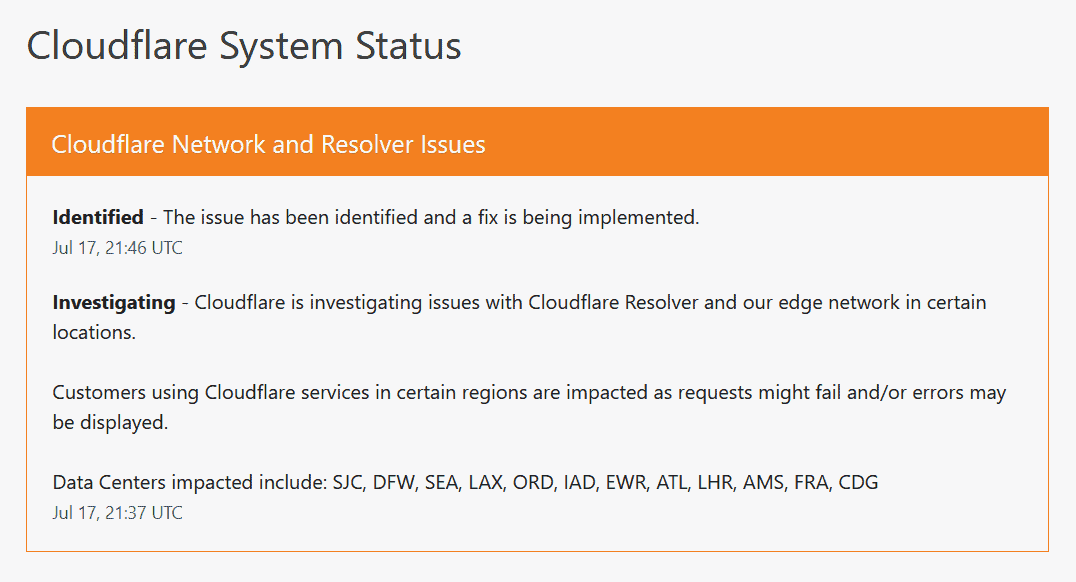Click the Jul 17, 21:37 UTC timestamp
Viewport: 1076px width, 582px height.
[x=117, y=513]
